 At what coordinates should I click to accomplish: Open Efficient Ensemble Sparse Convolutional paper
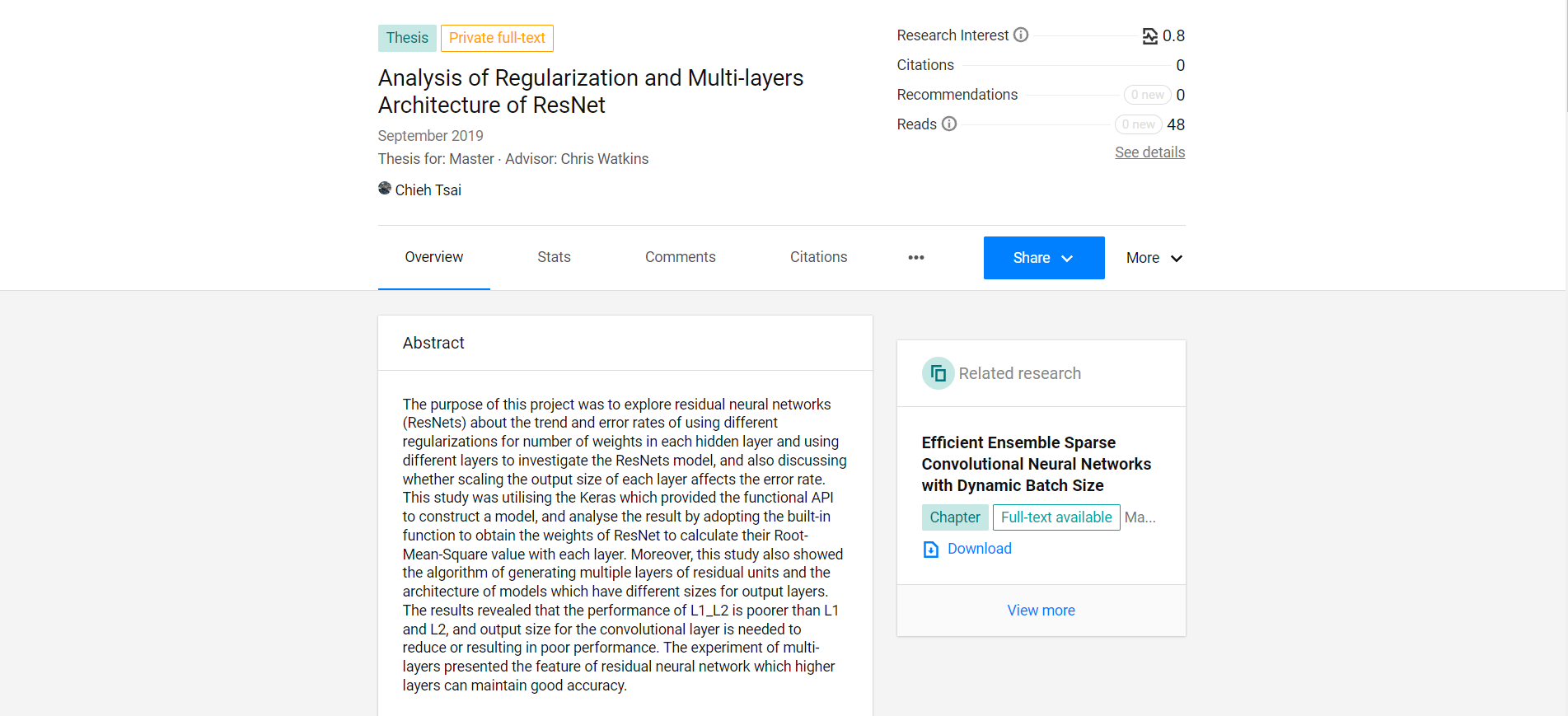coord(1037,464)
